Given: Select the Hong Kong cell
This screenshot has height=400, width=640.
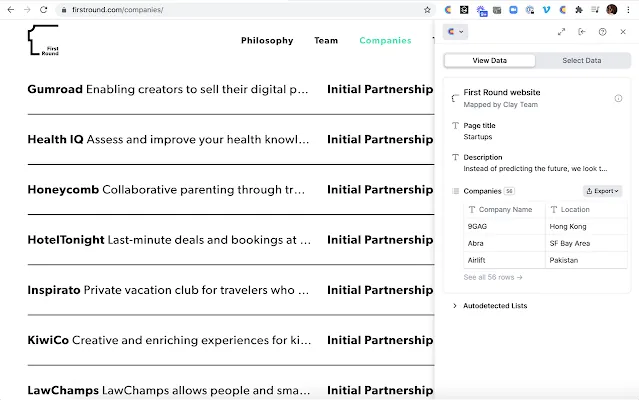Looking at the screenshot, I should pos(586,226).
